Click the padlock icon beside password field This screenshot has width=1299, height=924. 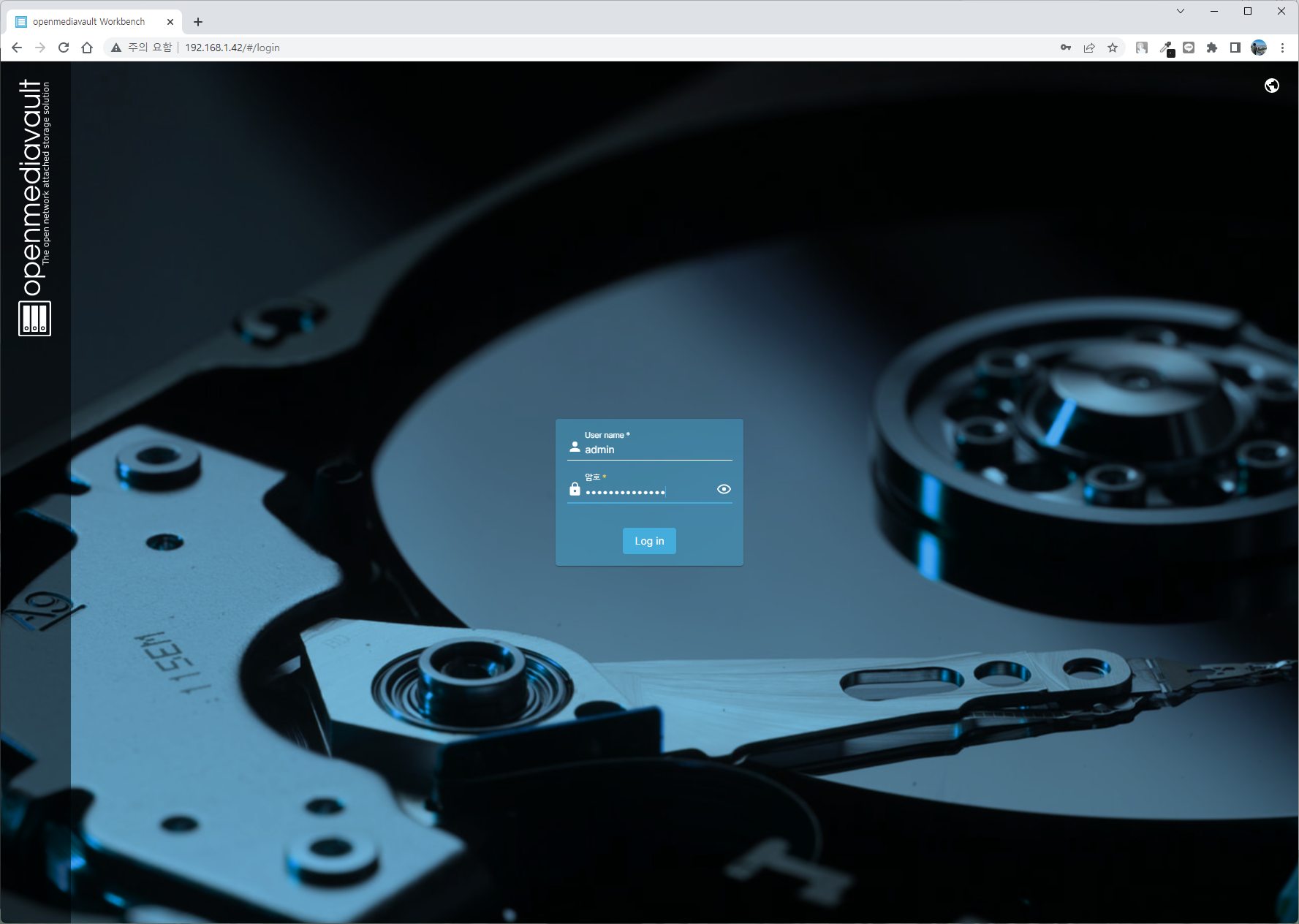click(575, 489)
